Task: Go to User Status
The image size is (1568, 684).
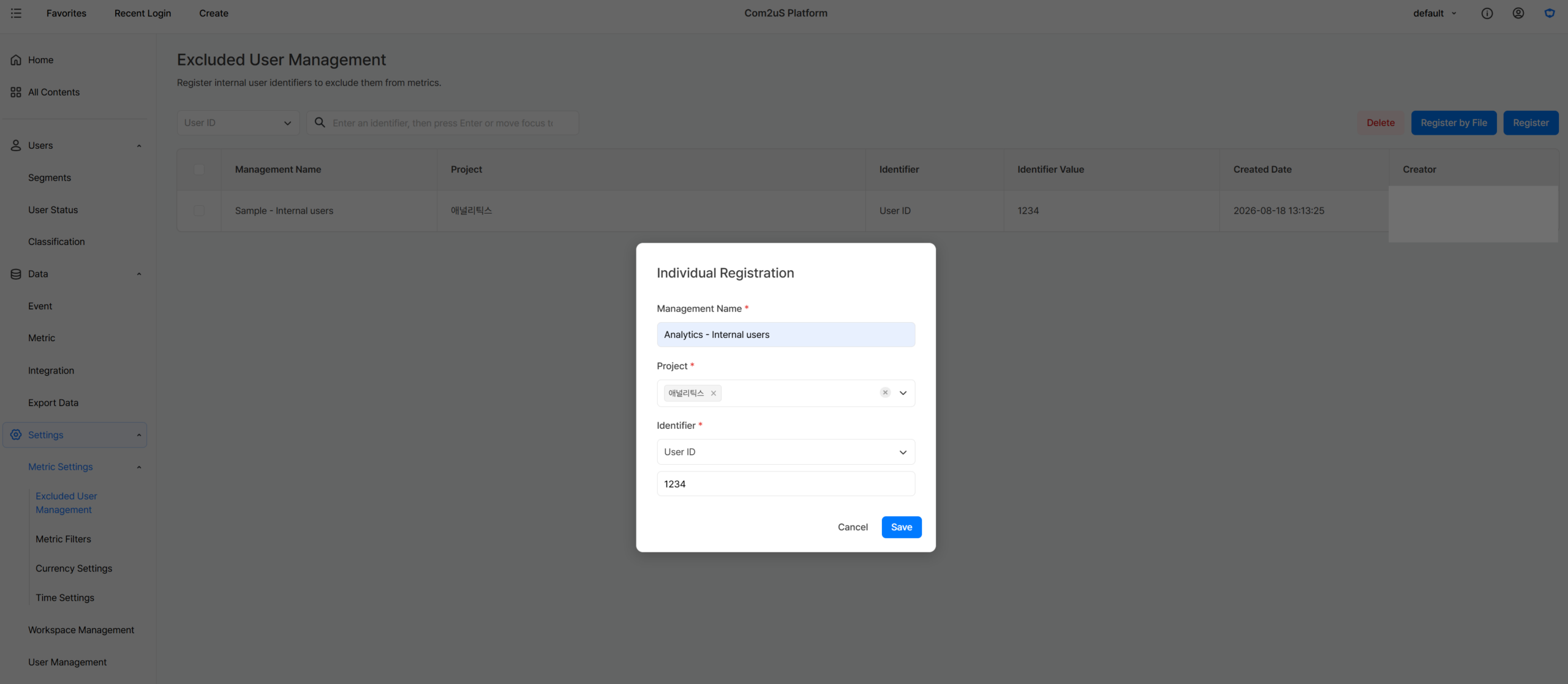Action: coord(53,209)
